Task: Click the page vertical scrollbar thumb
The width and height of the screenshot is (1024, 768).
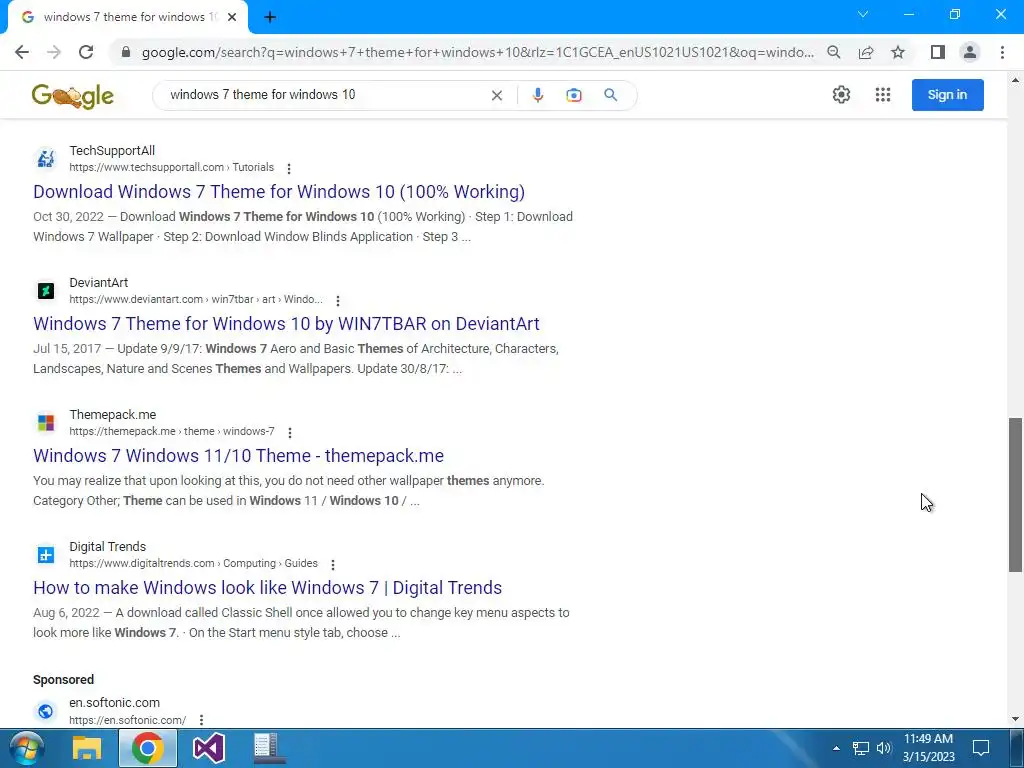Action: 1016,494
